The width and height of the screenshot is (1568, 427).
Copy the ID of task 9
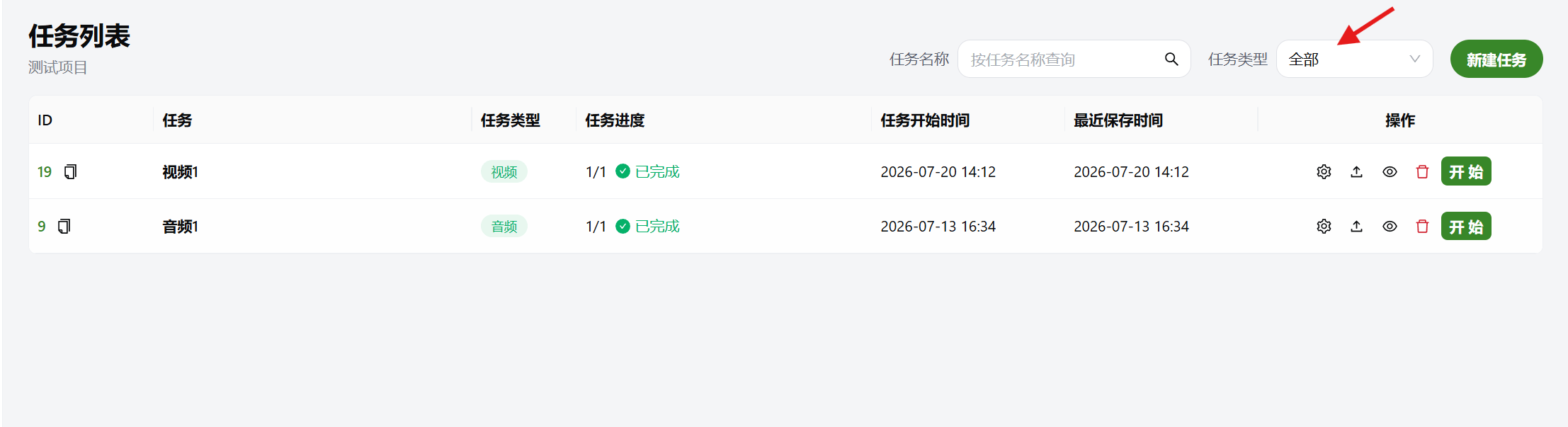coord(64,226)
